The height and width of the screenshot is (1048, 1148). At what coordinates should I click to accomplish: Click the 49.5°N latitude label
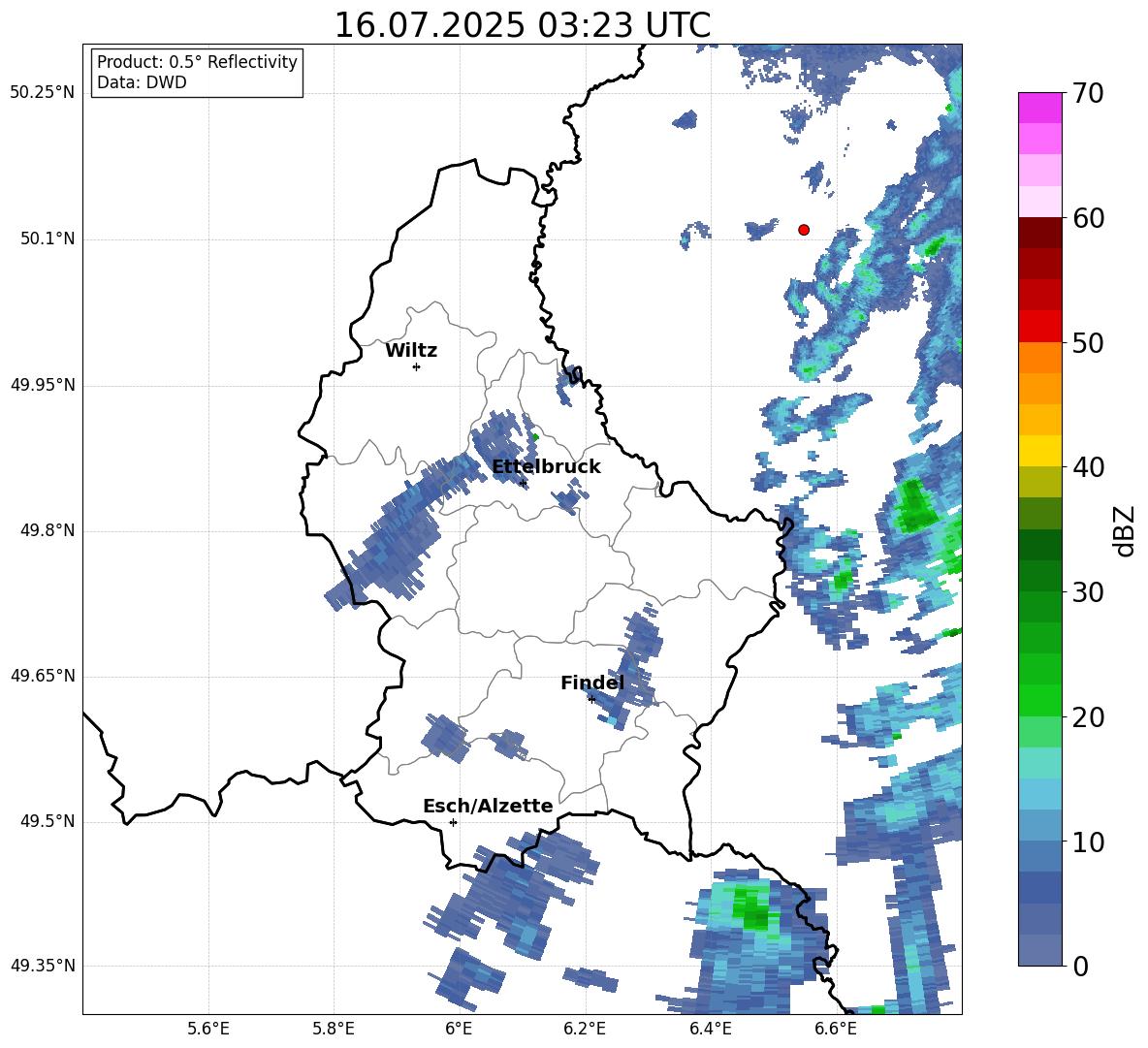[48, 821]
